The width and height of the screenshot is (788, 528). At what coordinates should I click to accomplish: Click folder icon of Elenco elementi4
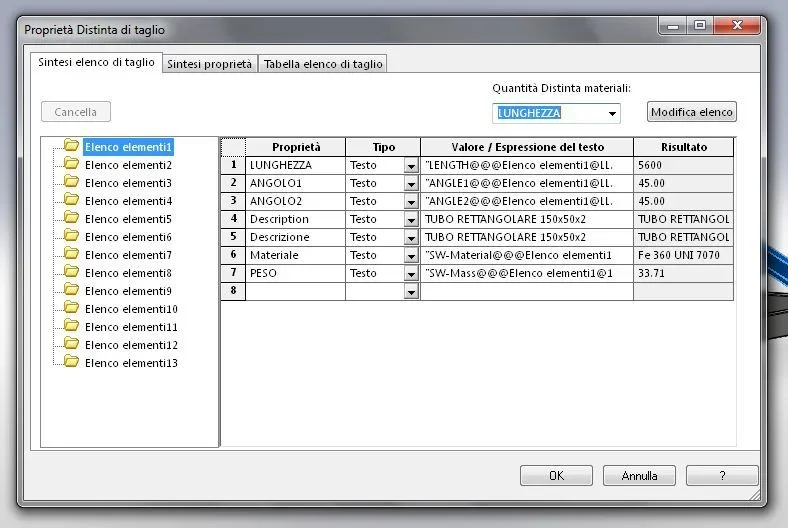[71, 200]
